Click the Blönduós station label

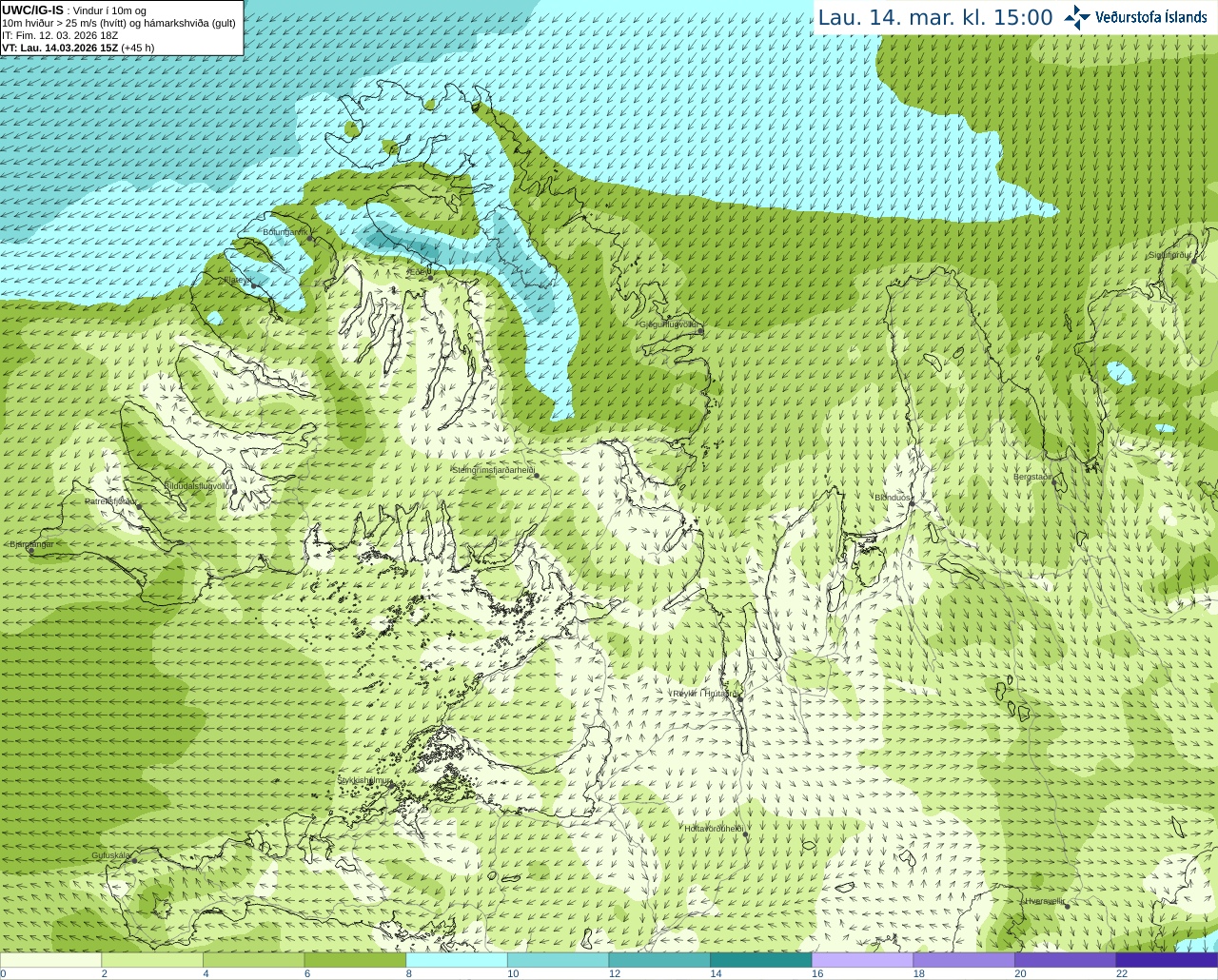(893, 498)
